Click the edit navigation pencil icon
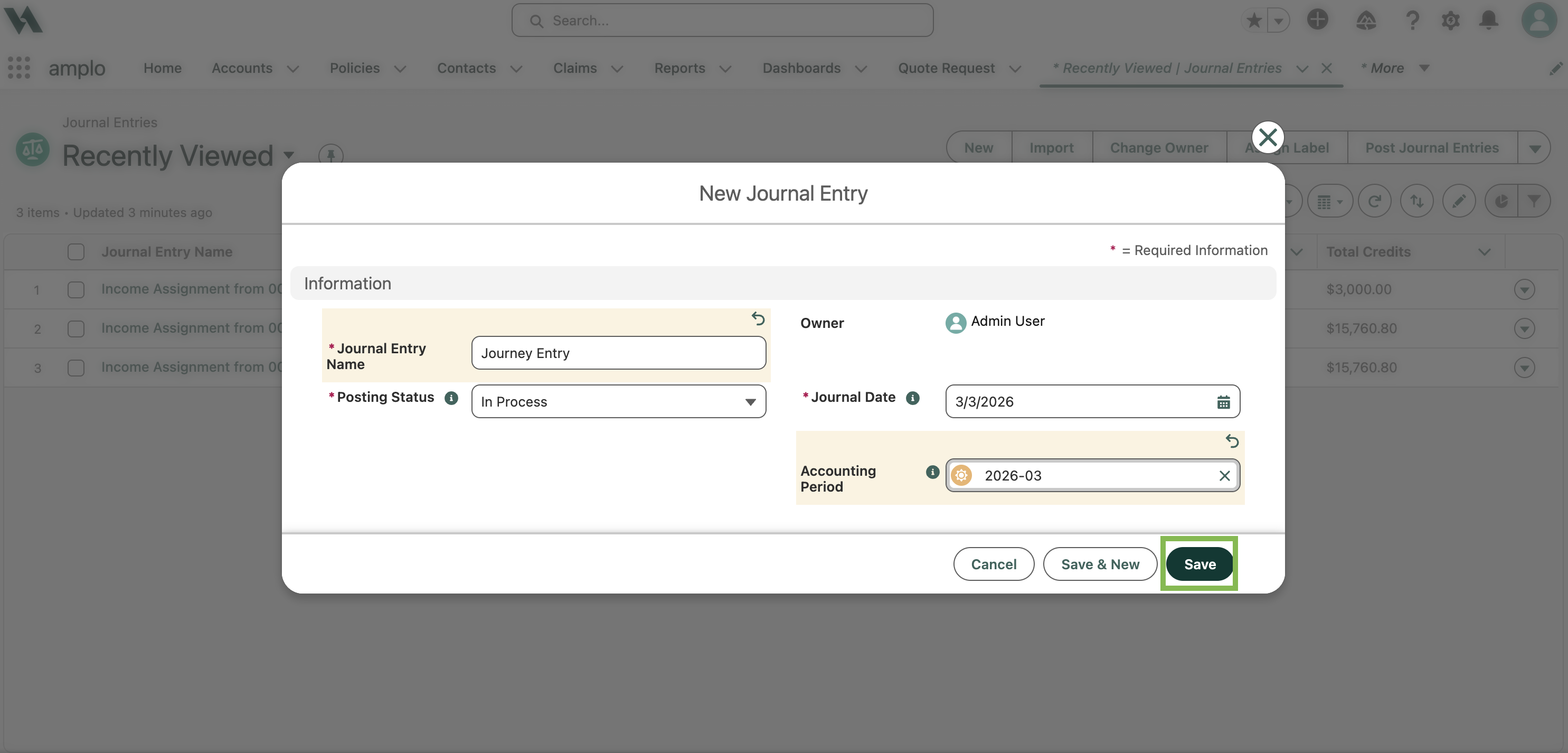The height and width of the screenshot is (753, 1568). click(1555, 69)
